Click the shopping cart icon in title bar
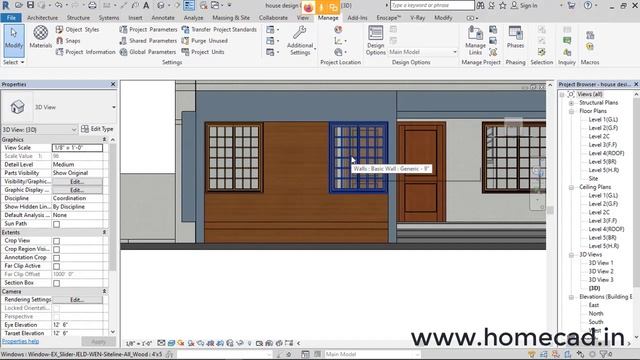This screenshot has width=640, height=360. [x=571, y=5]
